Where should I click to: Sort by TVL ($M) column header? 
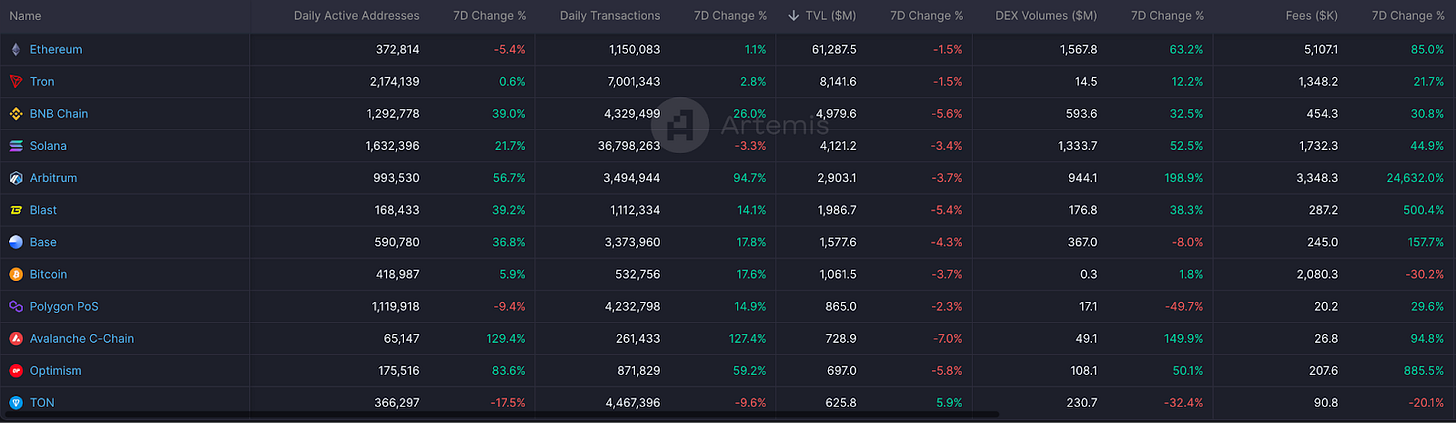click(x=831, y=16)
